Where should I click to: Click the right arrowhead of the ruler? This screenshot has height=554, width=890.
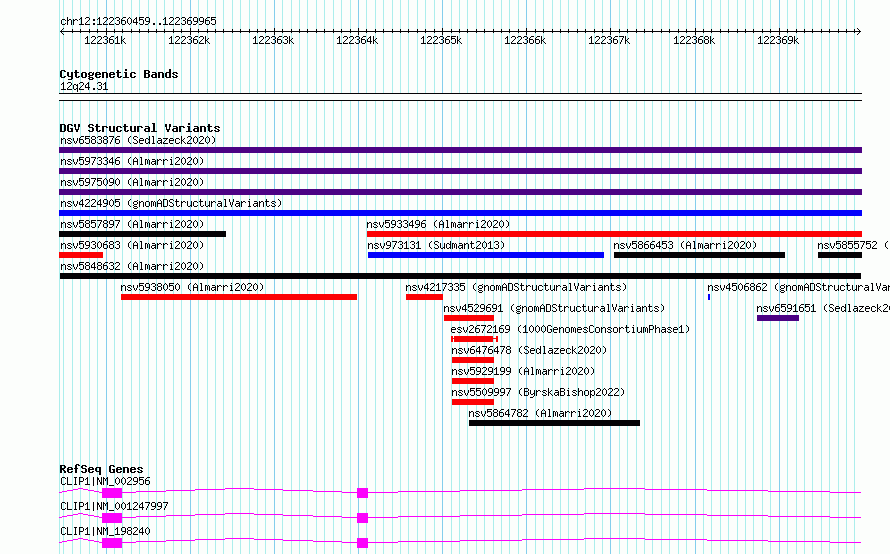coord(858,31)
